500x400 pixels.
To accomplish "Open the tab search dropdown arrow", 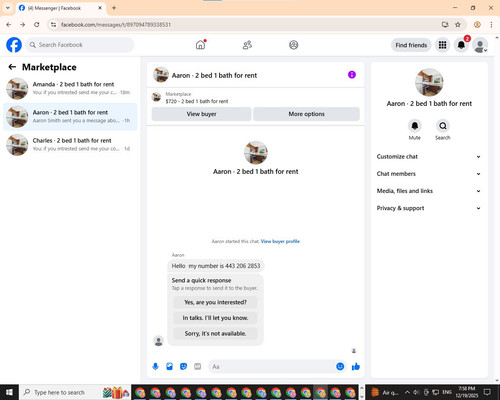I will click(8, 8).
